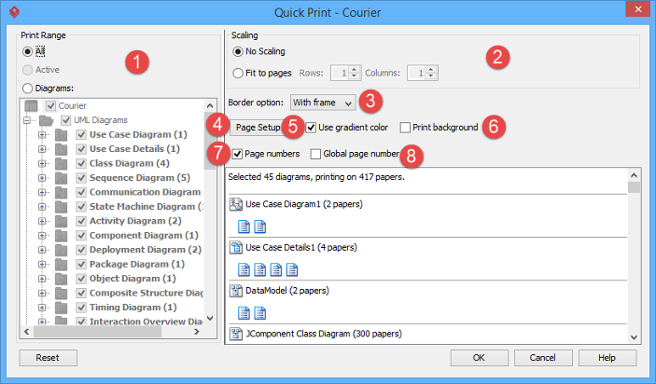Viewport: 656px width, 384px height.
Task: Click the Rows number field
Action: (340, 73)
